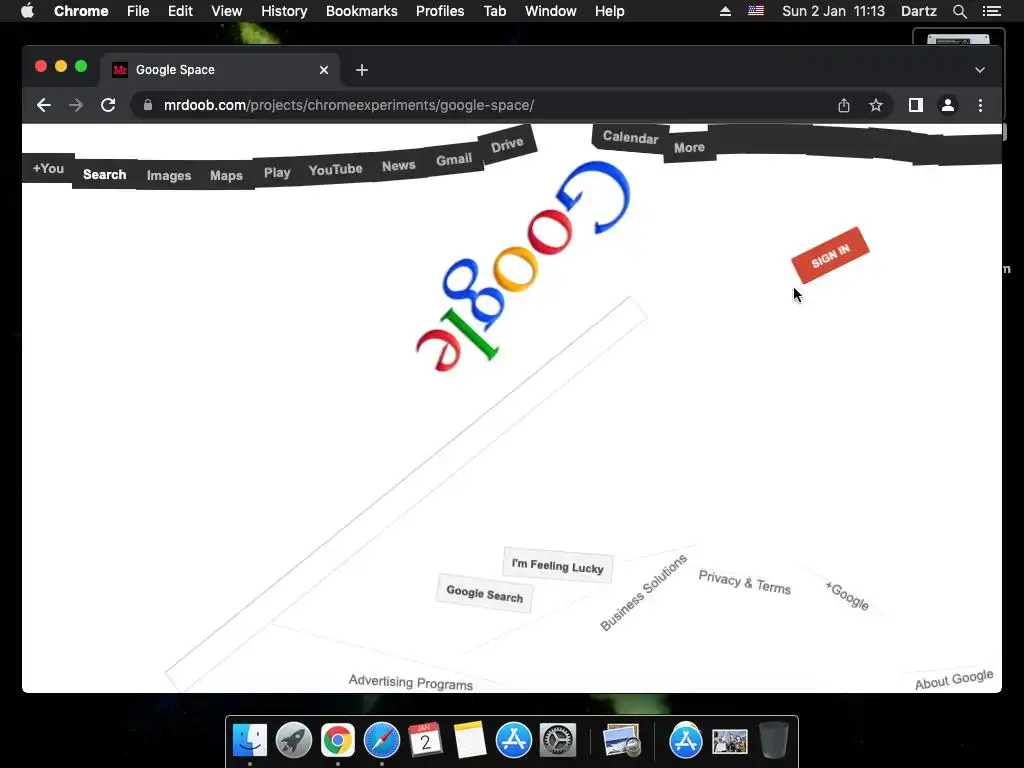Click the floating Maps link
The width and height of the screenshot is (1024, 768).
coord(226,176)
